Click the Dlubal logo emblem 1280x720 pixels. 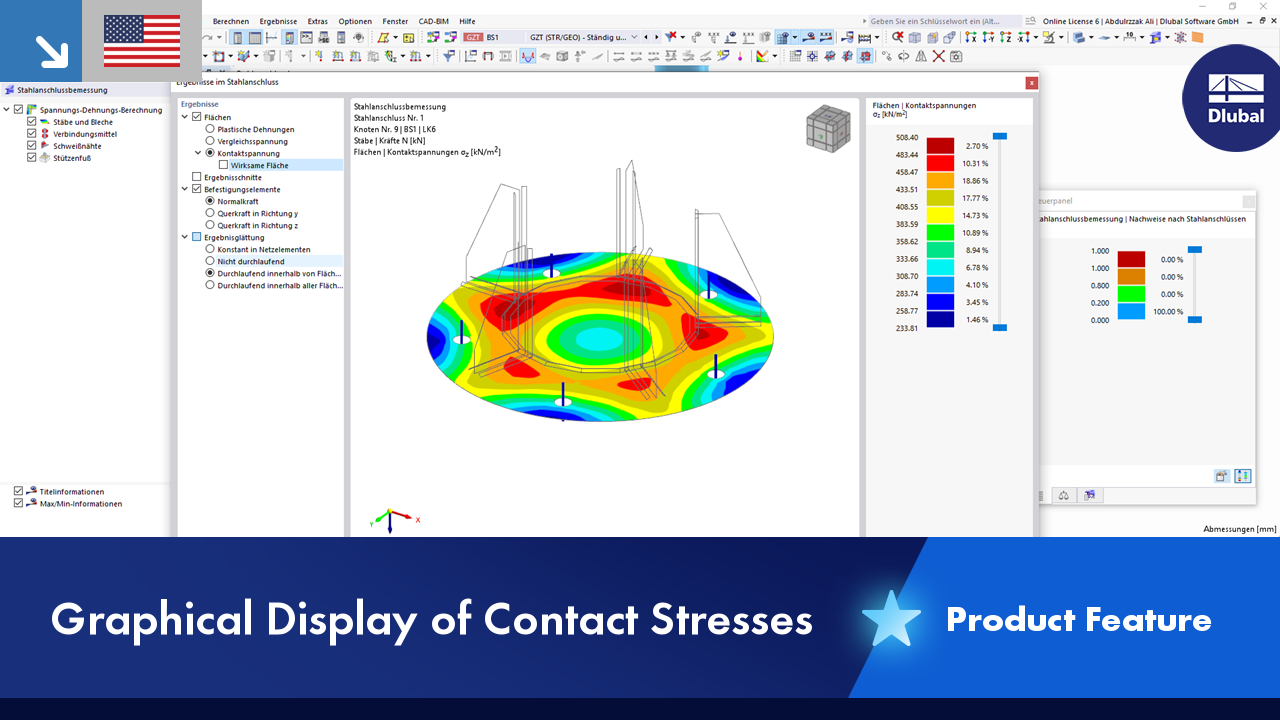click(1232, 98)
